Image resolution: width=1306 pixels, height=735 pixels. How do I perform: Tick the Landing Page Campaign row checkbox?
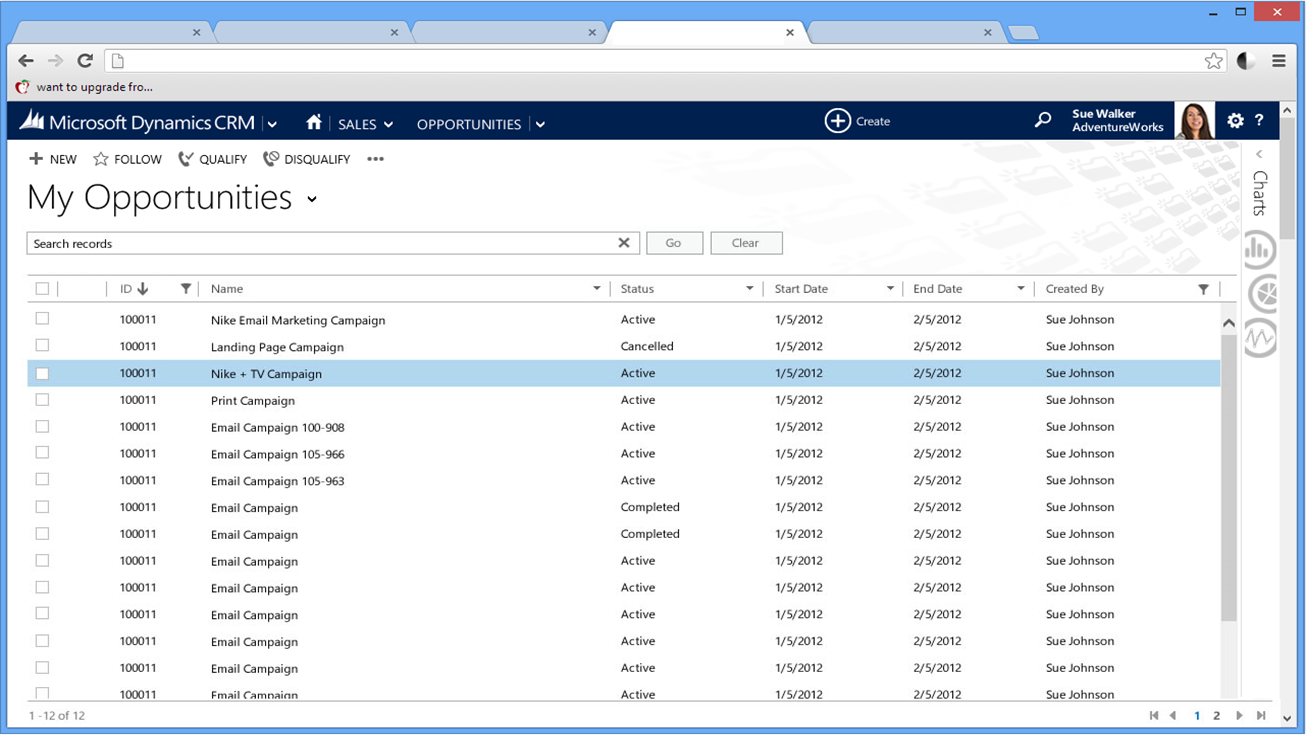pos(42,346)
